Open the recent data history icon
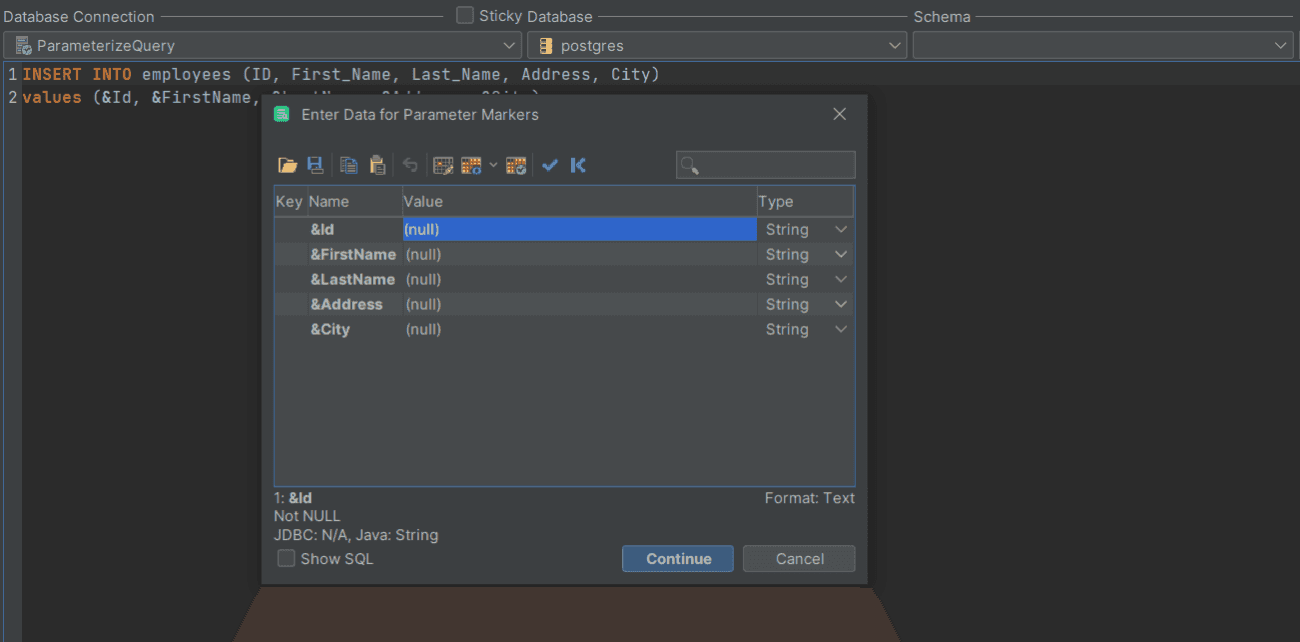1300x642 pixels. point(516,165)
